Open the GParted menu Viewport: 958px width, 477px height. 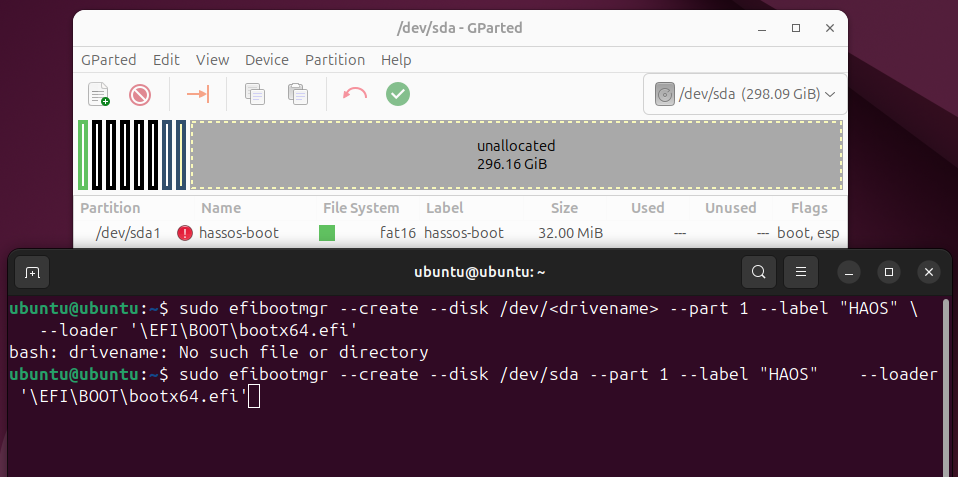(108, 60)
